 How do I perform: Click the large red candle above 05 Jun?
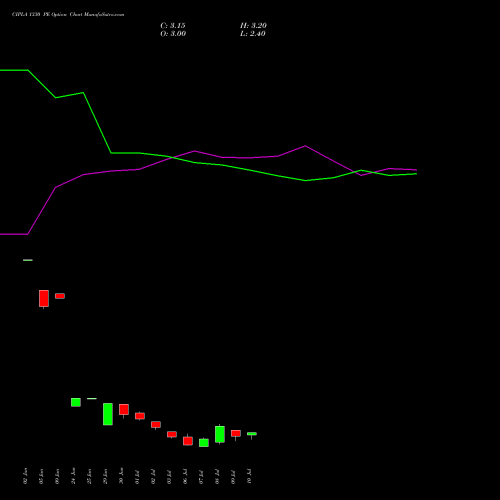[44, 298]
